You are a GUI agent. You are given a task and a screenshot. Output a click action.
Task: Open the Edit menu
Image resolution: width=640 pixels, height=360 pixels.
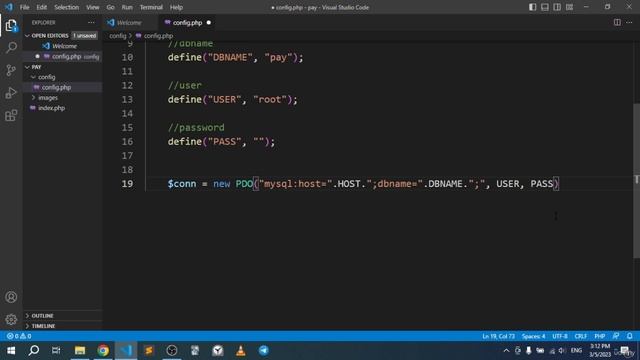pyautogui.click(x=41, y=7)
